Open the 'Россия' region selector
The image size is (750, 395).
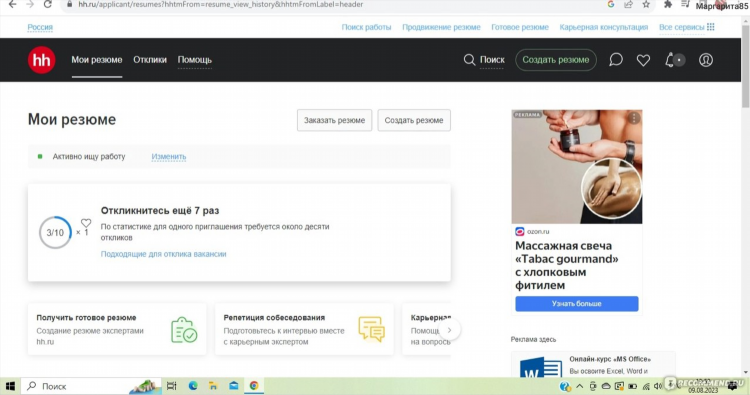pyautogui.click(x=40, y=27)
